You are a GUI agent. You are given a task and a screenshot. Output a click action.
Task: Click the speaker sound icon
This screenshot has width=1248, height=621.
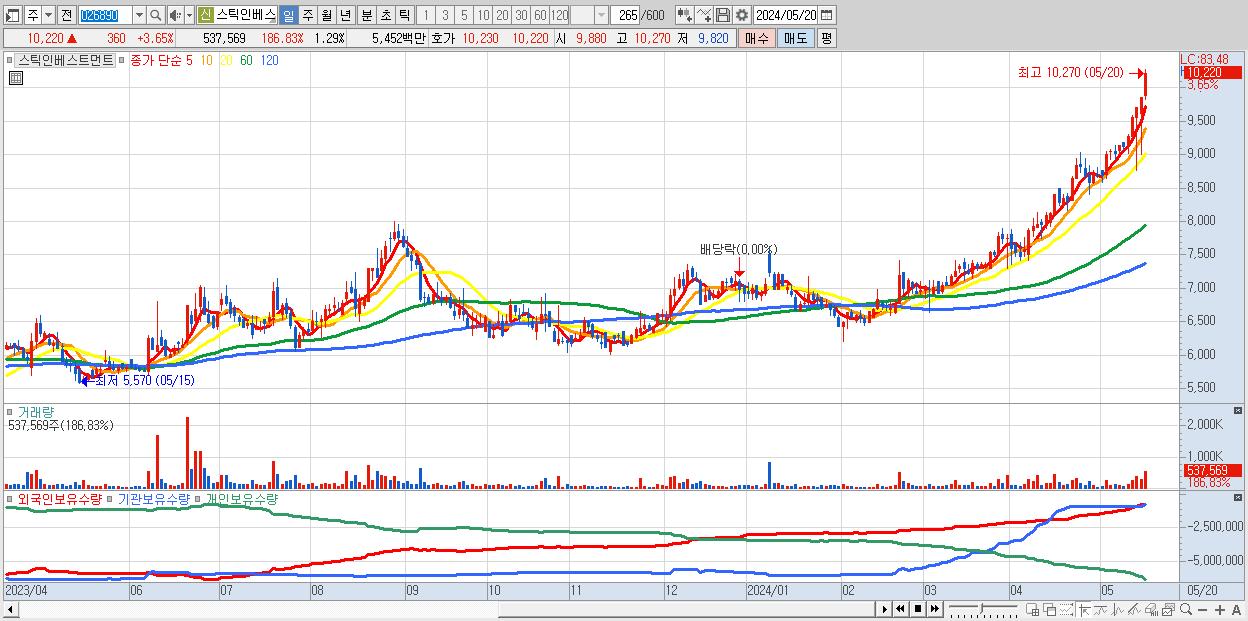[175, 15]
